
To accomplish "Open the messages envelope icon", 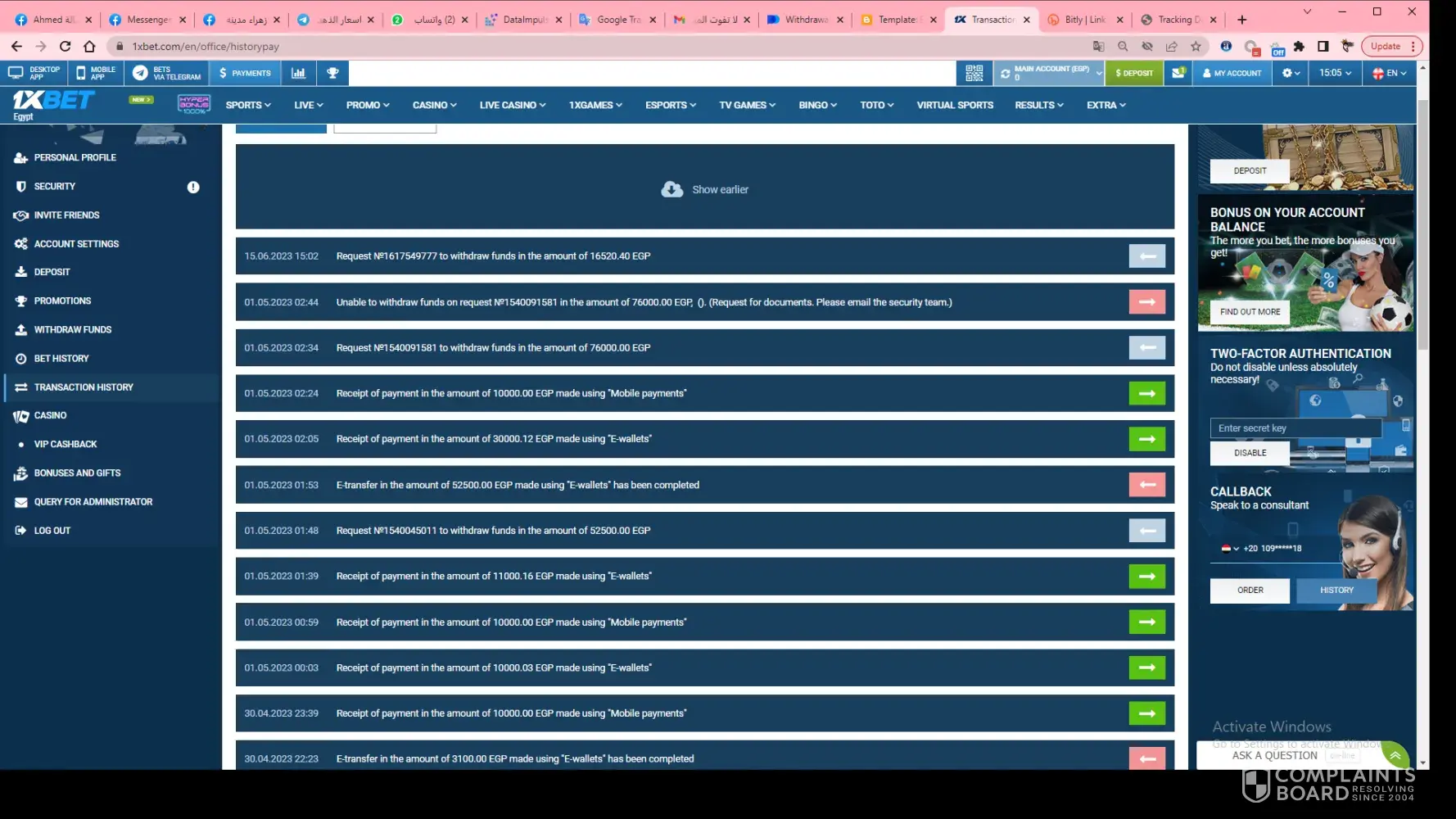I will [1178, 73].
